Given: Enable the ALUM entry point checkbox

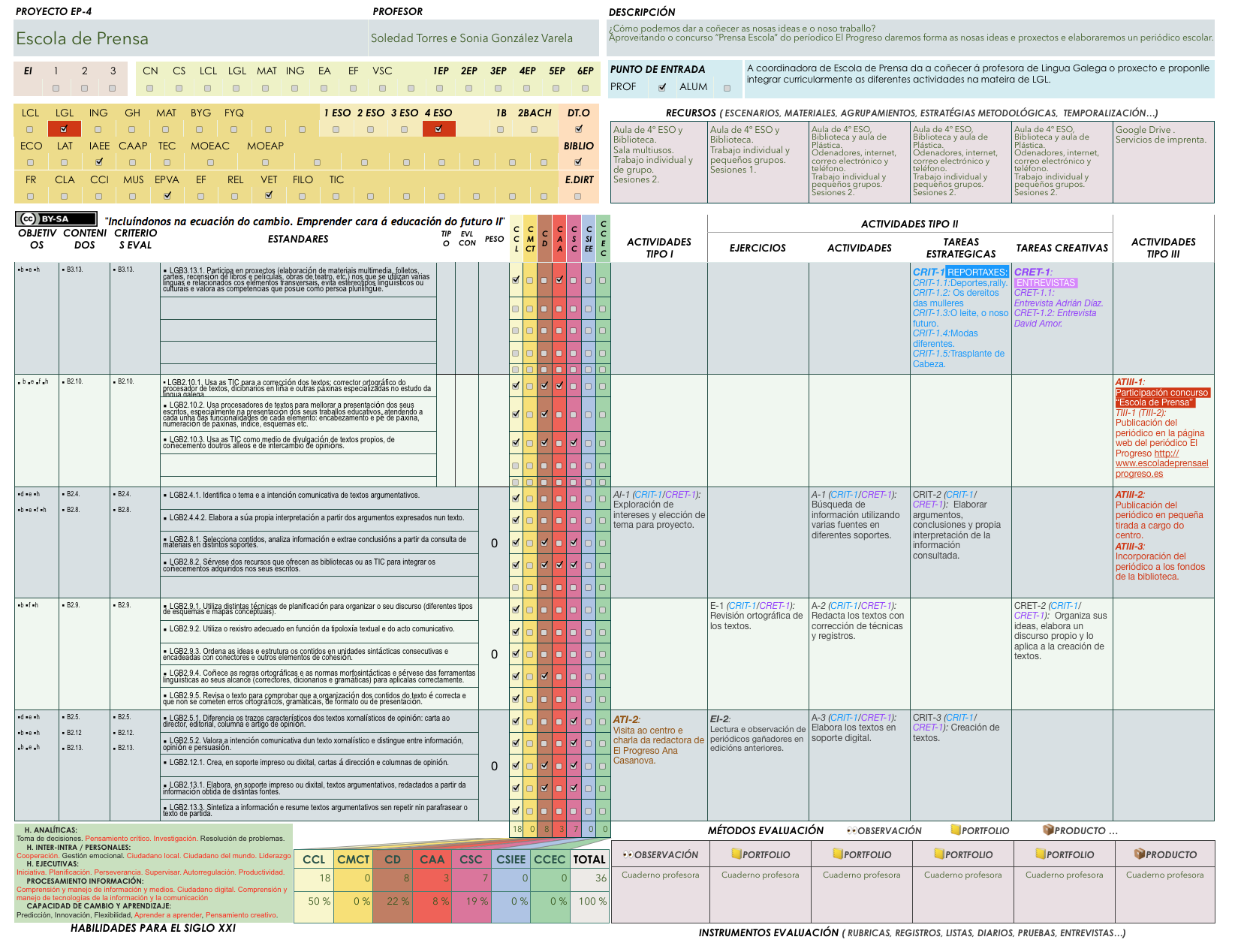Looking at the screenshot, I should click(727, 88).
